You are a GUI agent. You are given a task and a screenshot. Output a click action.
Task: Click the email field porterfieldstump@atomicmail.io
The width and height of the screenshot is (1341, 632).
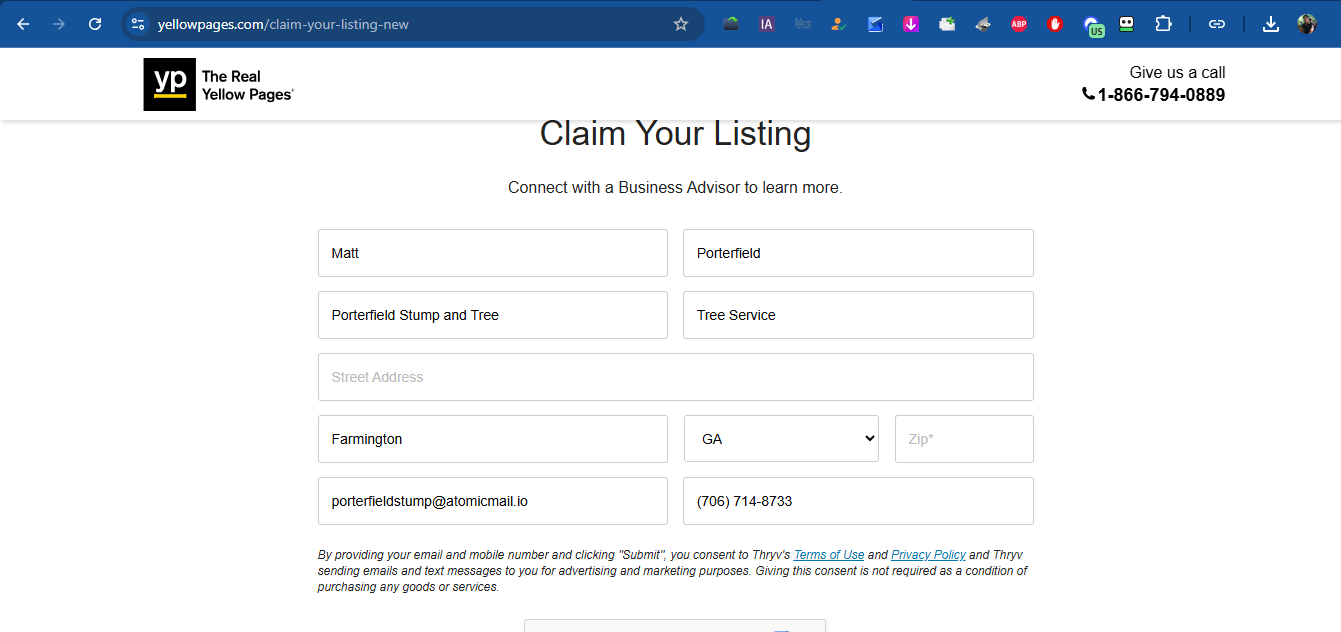point(493,501)
